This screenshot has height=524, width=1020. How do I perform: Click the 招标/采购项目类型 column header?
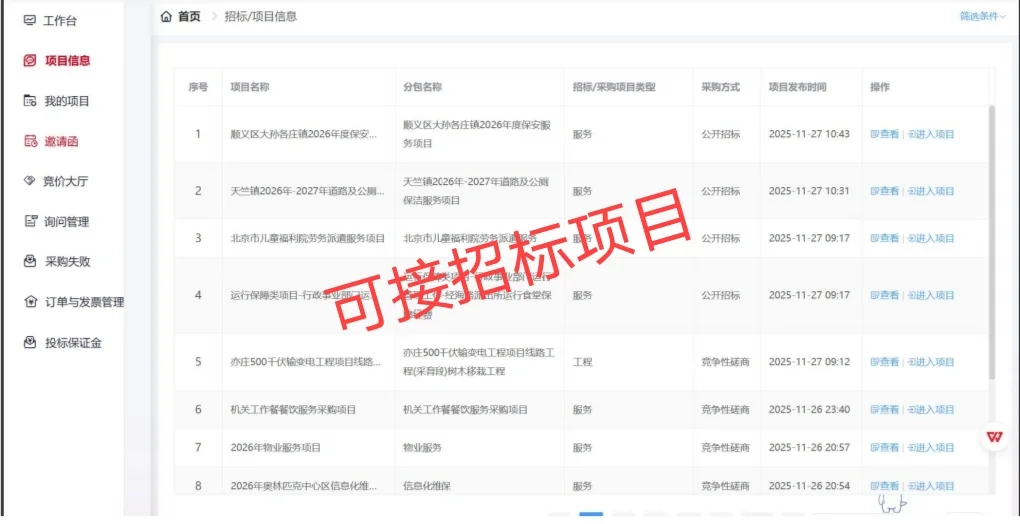pyautogui.click(x=614, y=87)
